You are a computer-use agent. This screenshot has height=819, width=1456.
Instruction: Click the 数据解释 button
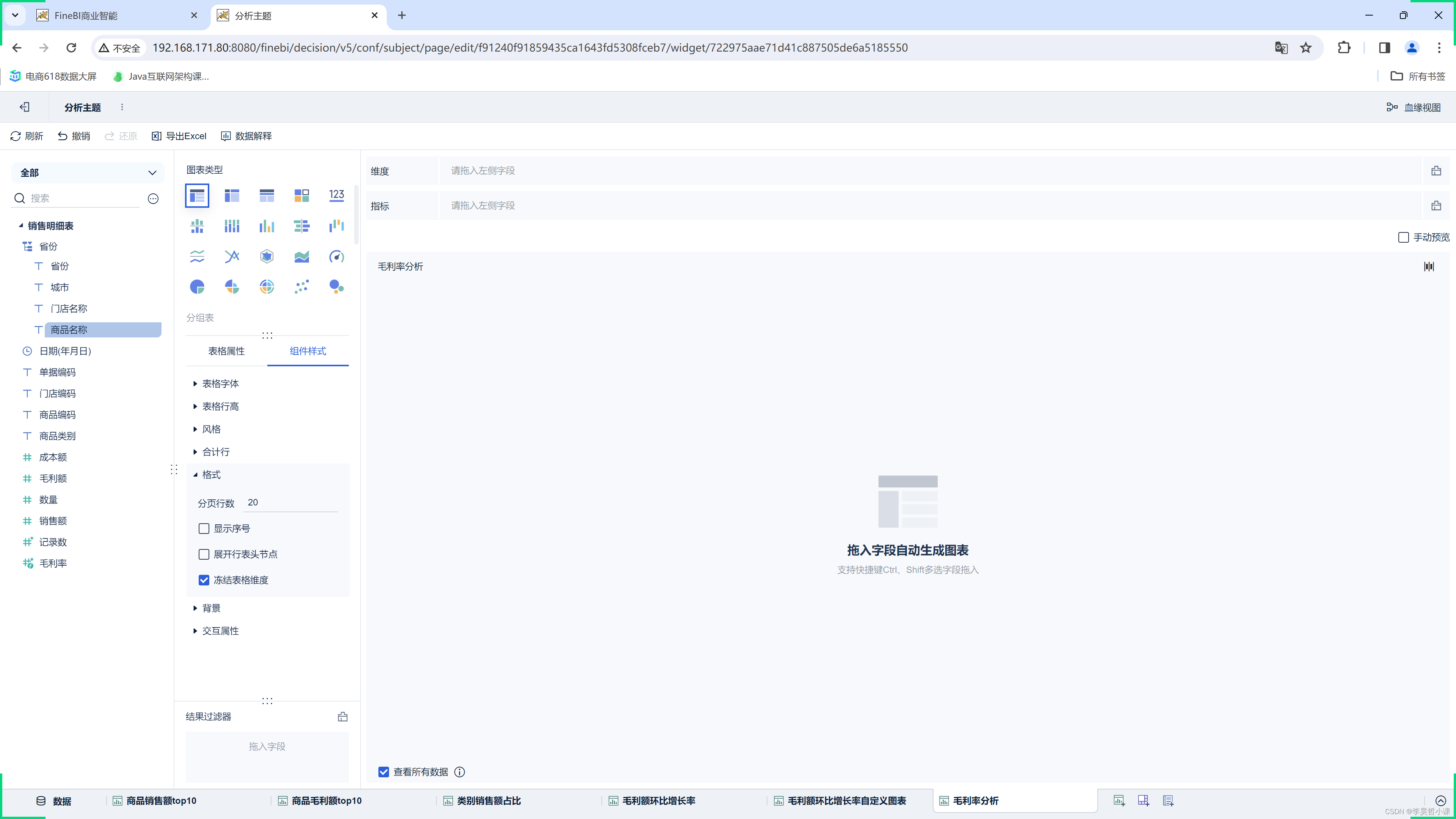(x=246, y=136)
